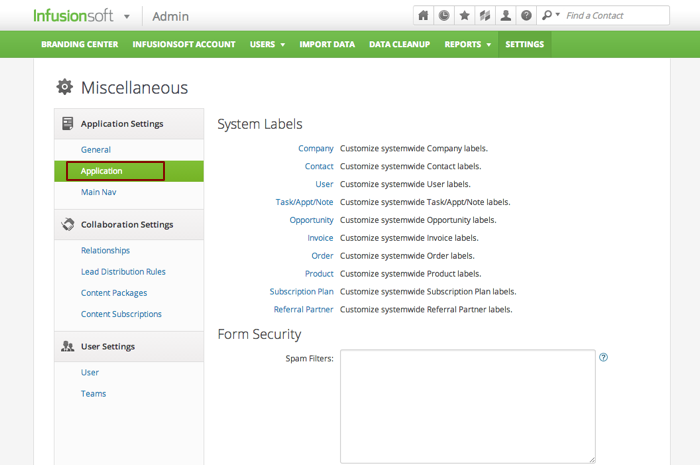Click the Application Settings section icon
This screenshot has width=700, height=465.
[67, 123]
